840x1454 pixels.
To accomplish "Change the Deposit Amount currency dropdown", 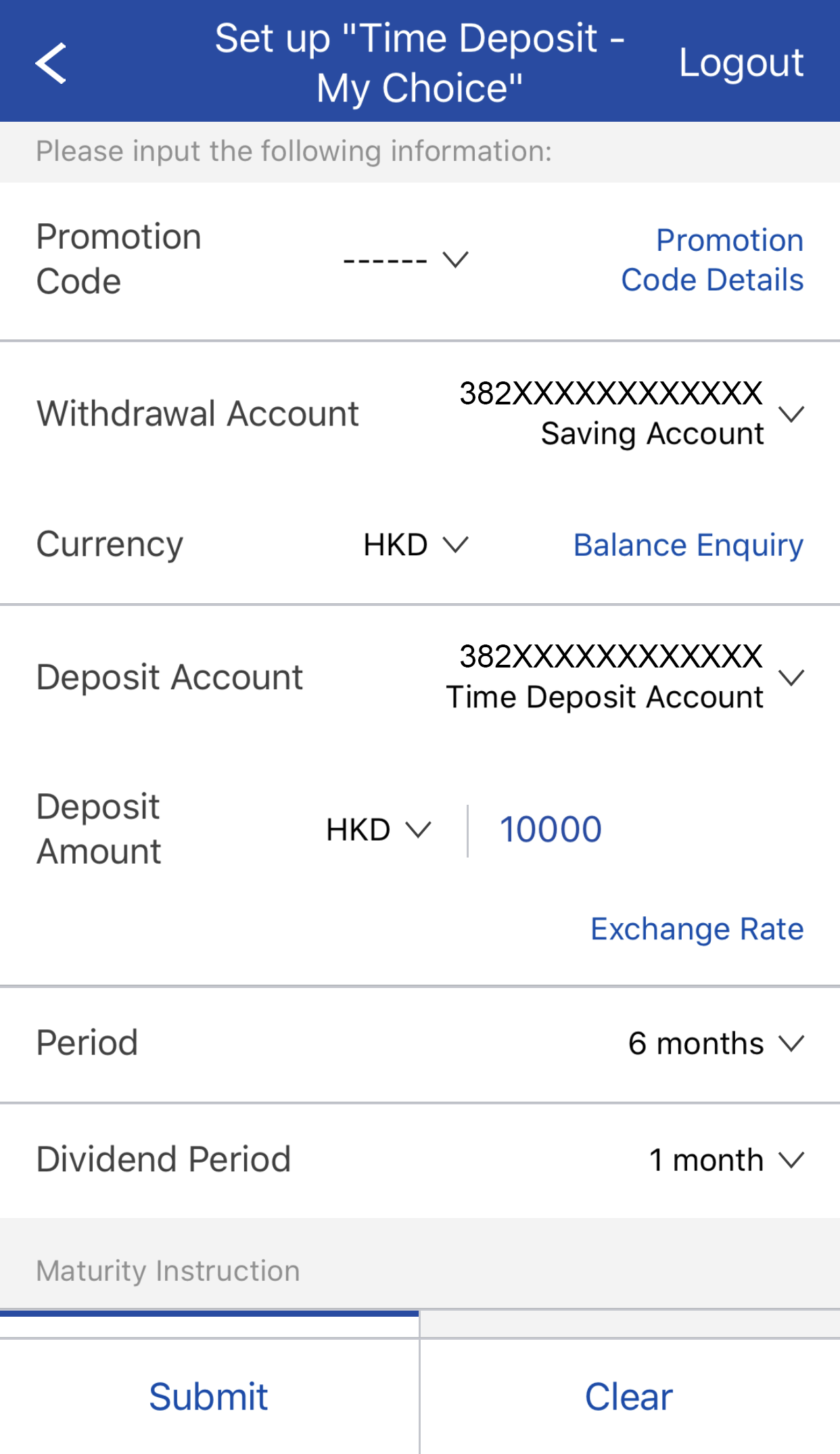I will click(x=378, y=830).
